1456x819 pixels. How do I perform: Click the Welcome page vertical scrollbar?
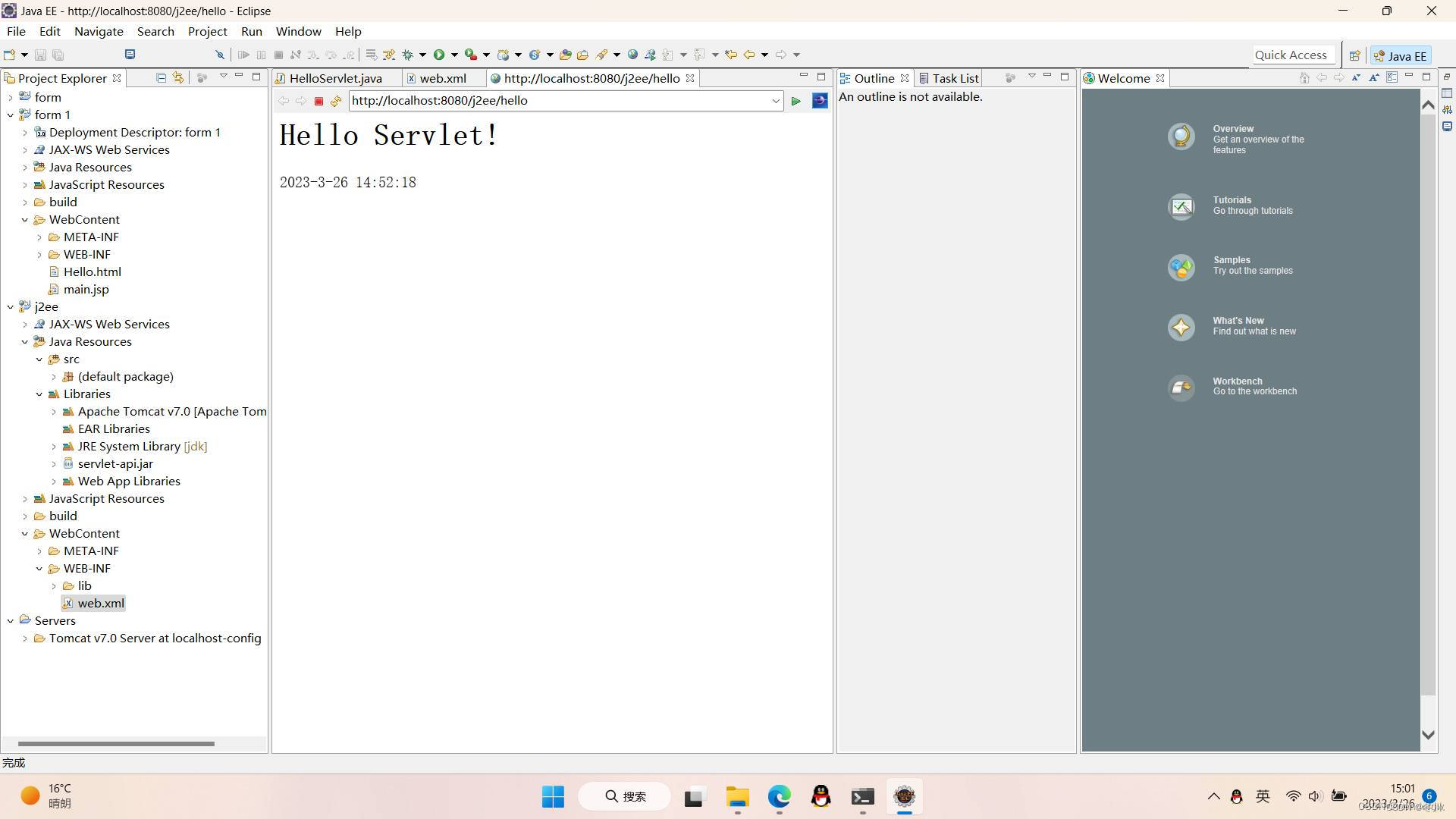1428,379
